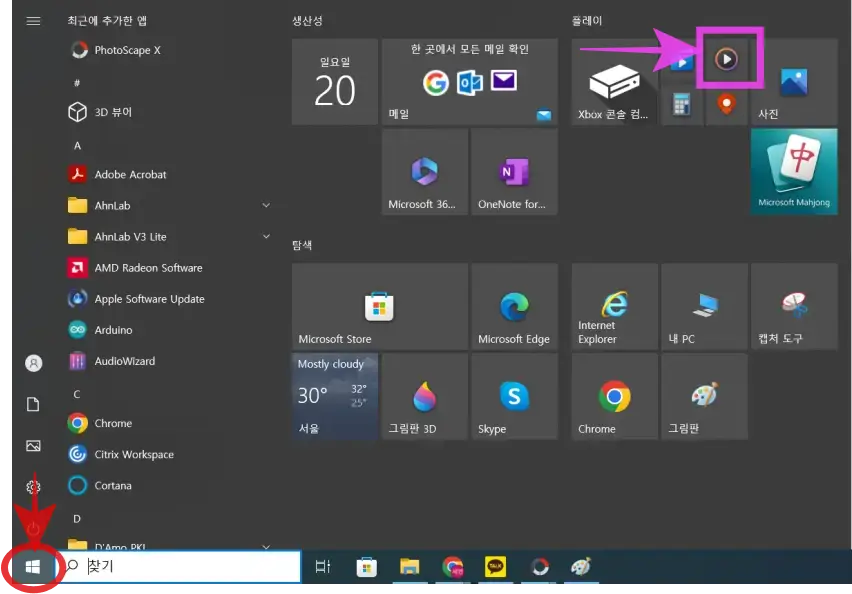Launch Microsoft Mahjong tile
Screen dimensions: 852x594
pyautogui.click(x=794, y=172)
